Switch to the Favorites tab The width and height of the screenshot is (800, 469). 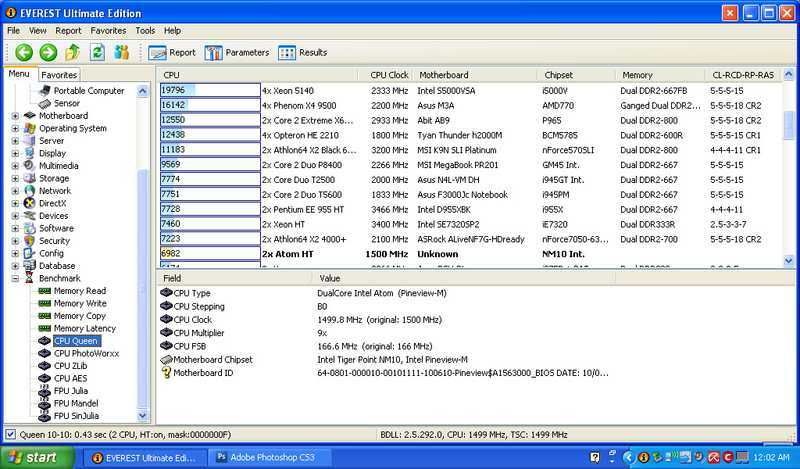tap(59, 75)
